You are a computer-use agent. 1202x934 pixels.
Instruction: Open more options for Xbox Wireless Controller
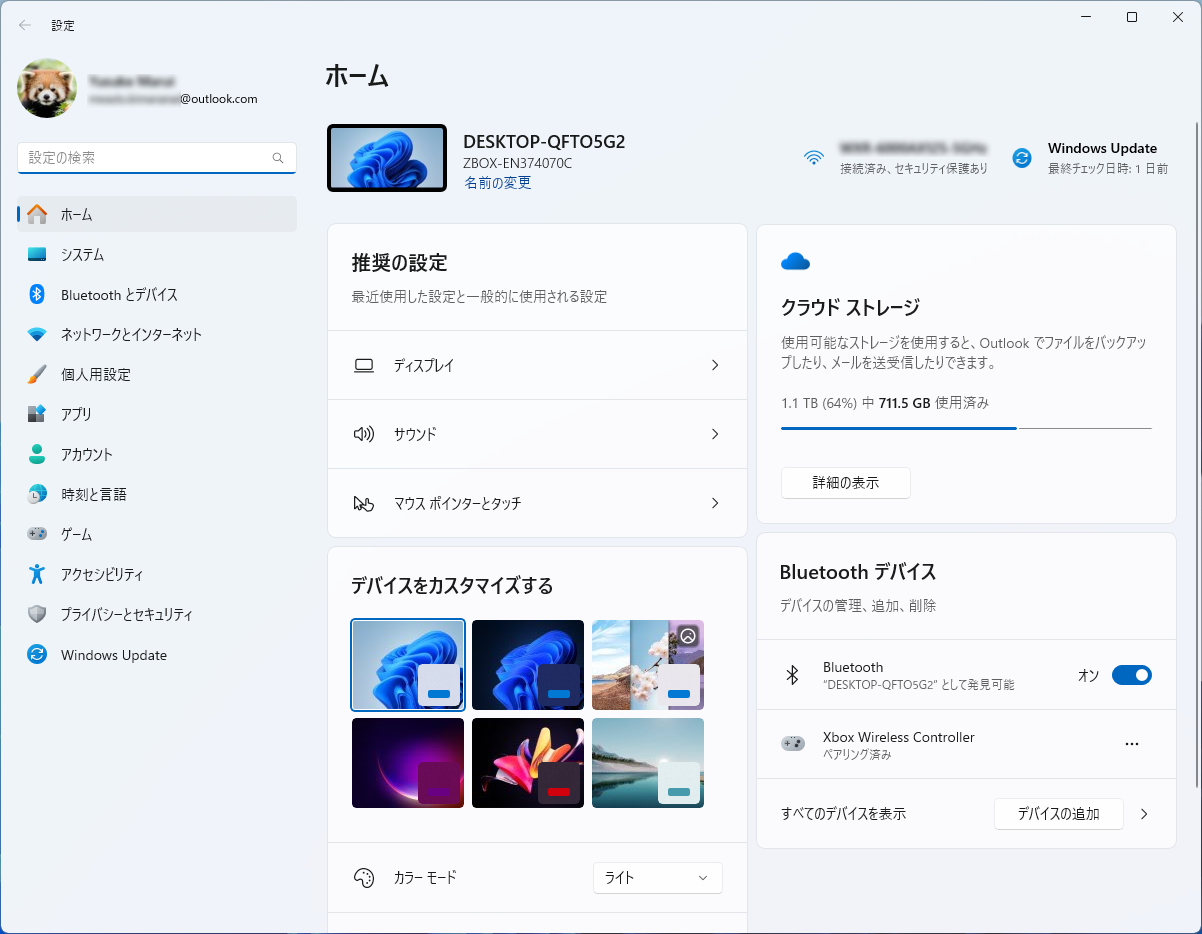tap(1131, 744)
